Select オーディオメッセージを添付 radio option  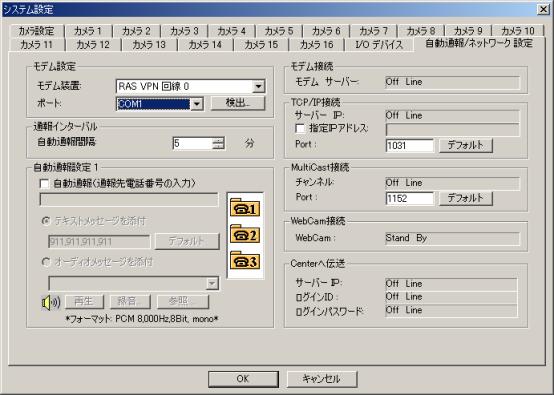coord(46,262)
